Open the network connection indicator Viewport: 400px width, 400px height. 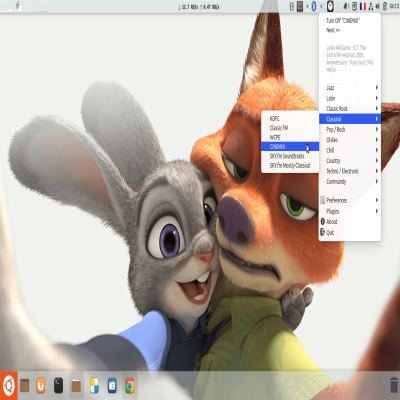click(371, 7)
